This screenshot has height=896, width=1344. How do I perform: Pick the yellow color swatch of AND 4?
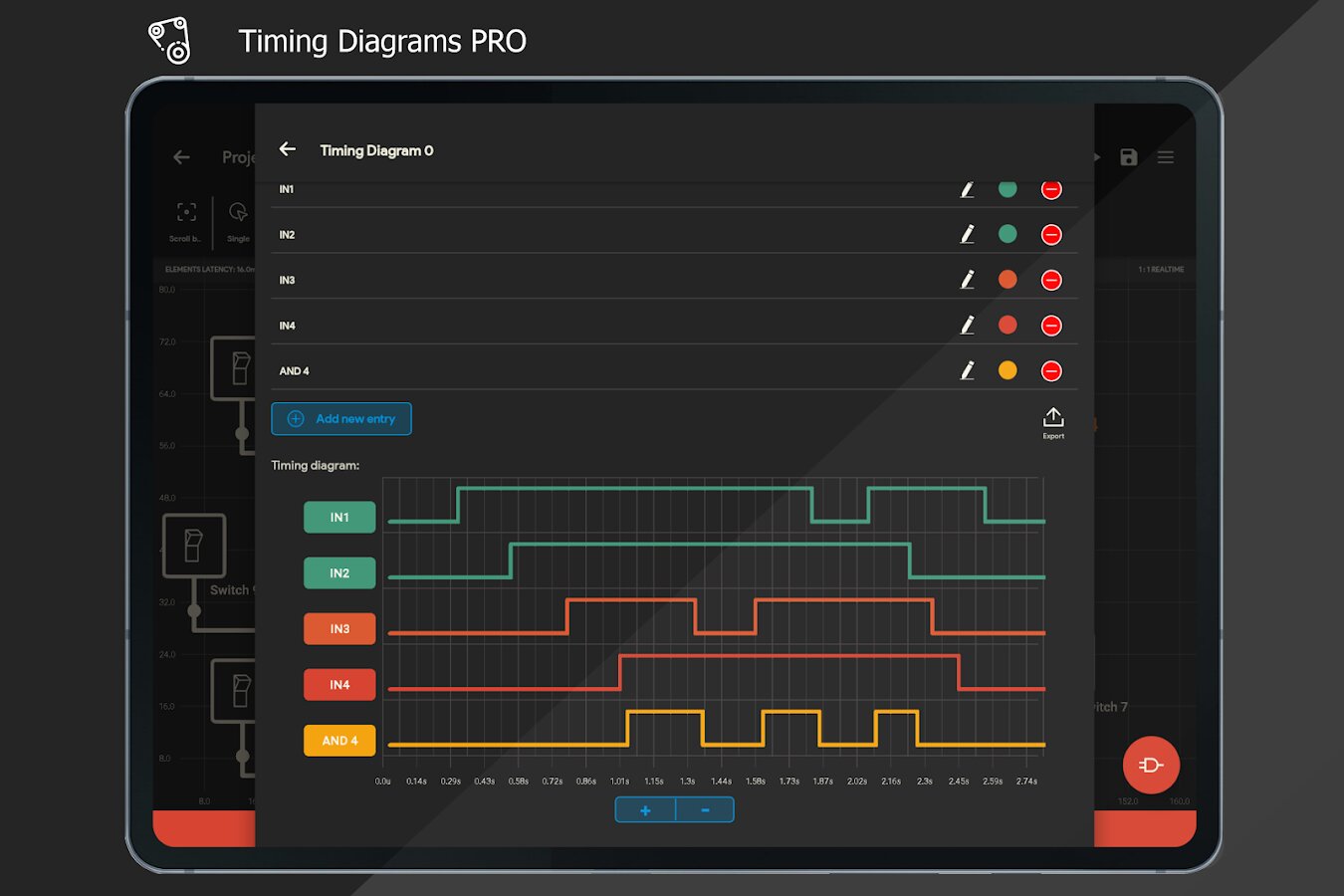coord(1008,370)
